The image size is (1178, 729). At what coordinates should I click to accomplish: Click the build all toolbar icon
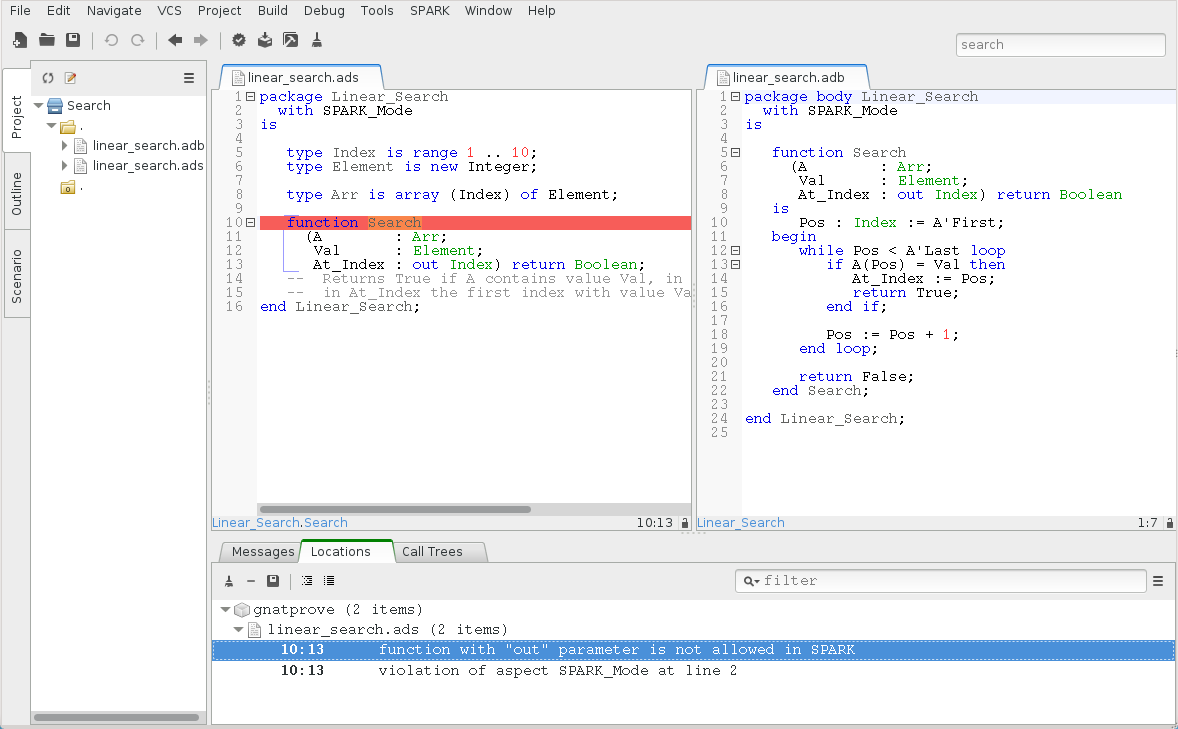pyautogui.click(x=264, y=40)
